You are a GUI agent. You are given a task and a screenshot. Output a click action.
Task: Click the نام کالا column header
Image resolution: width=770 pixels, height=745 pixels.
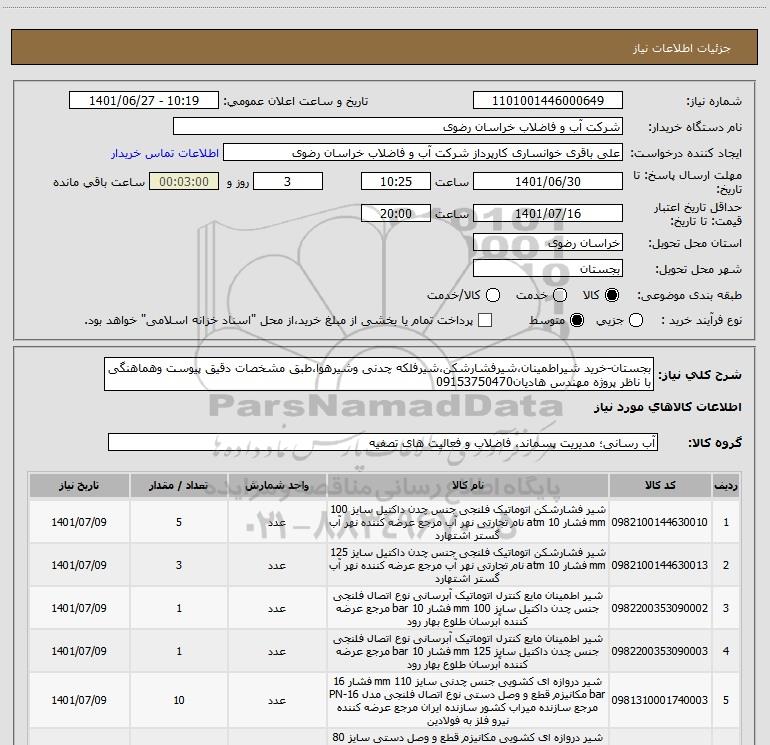(x=468, y=486)
